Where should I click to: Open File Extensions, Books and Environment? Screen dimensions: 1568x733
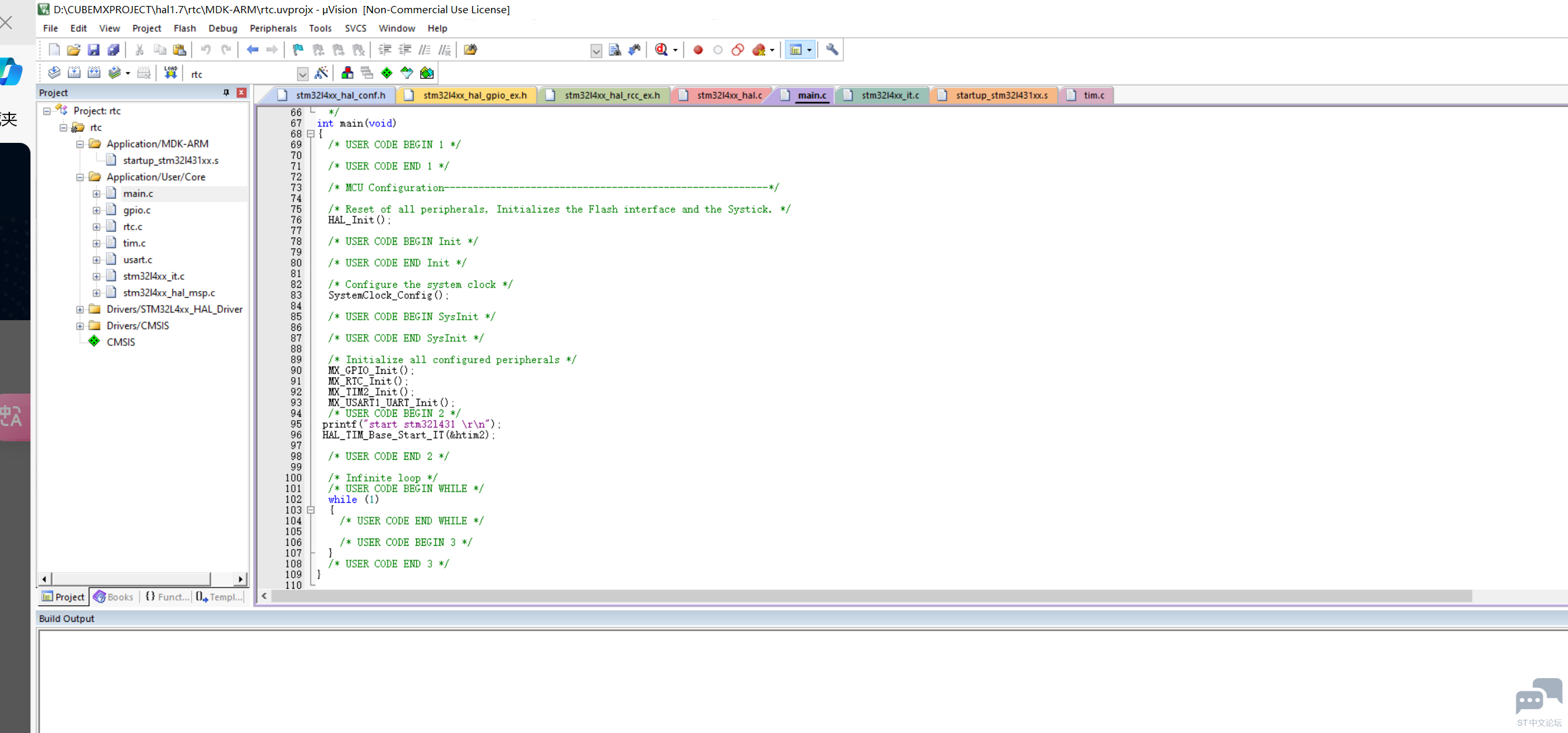click(x=347, y=73)
